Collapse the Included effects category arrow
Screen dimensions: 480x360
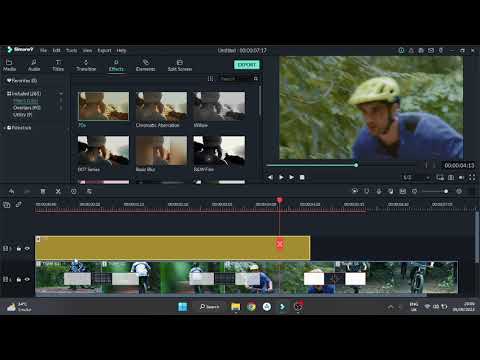[61, 94]
